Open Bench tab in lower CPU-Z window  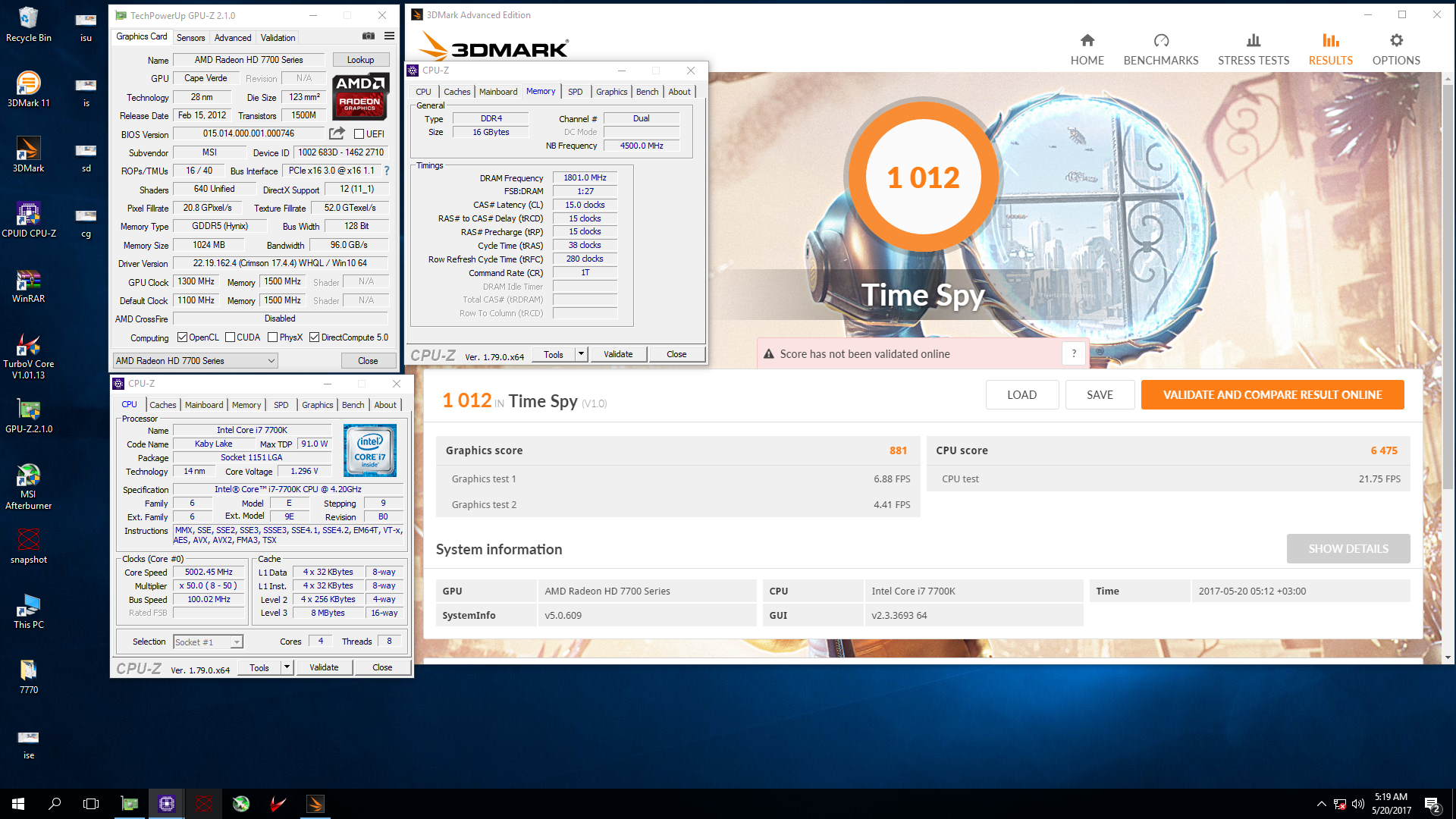353,405
